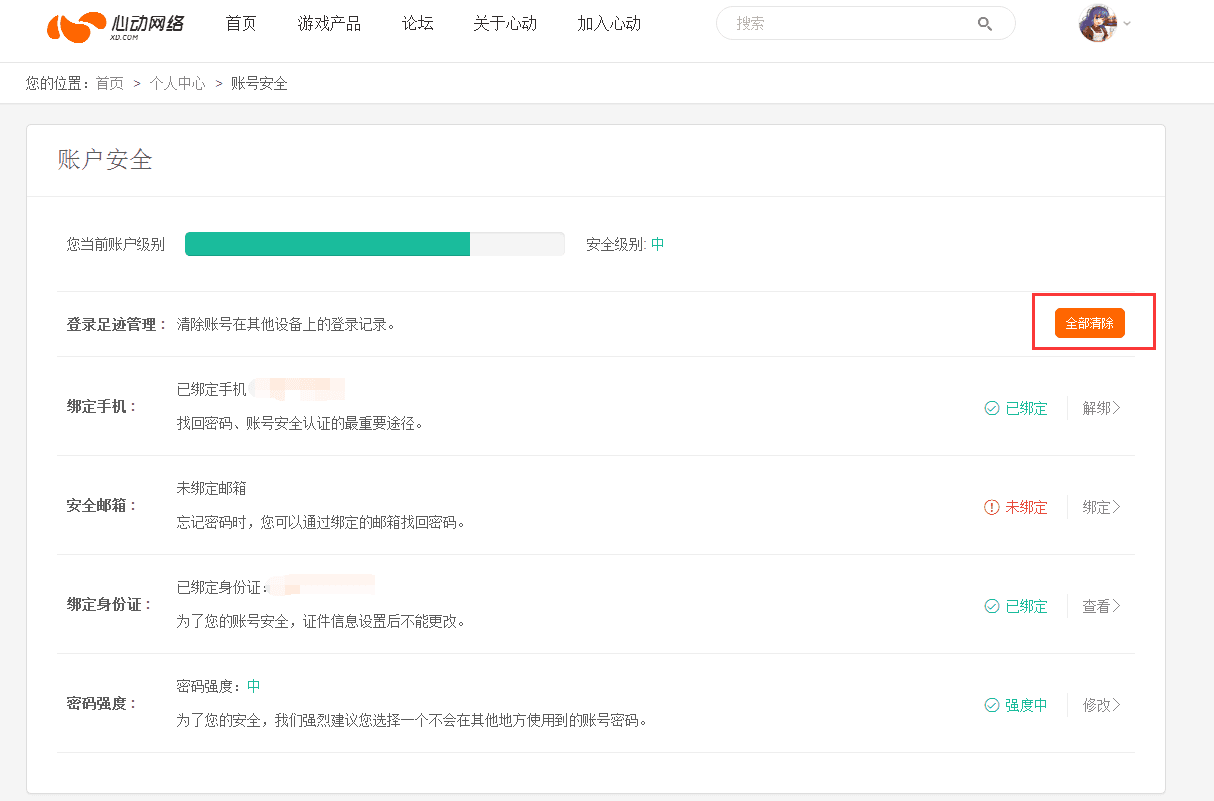Expand the dropdown arrow beside avatar
1214x801 pixels.
[1127, 24]
